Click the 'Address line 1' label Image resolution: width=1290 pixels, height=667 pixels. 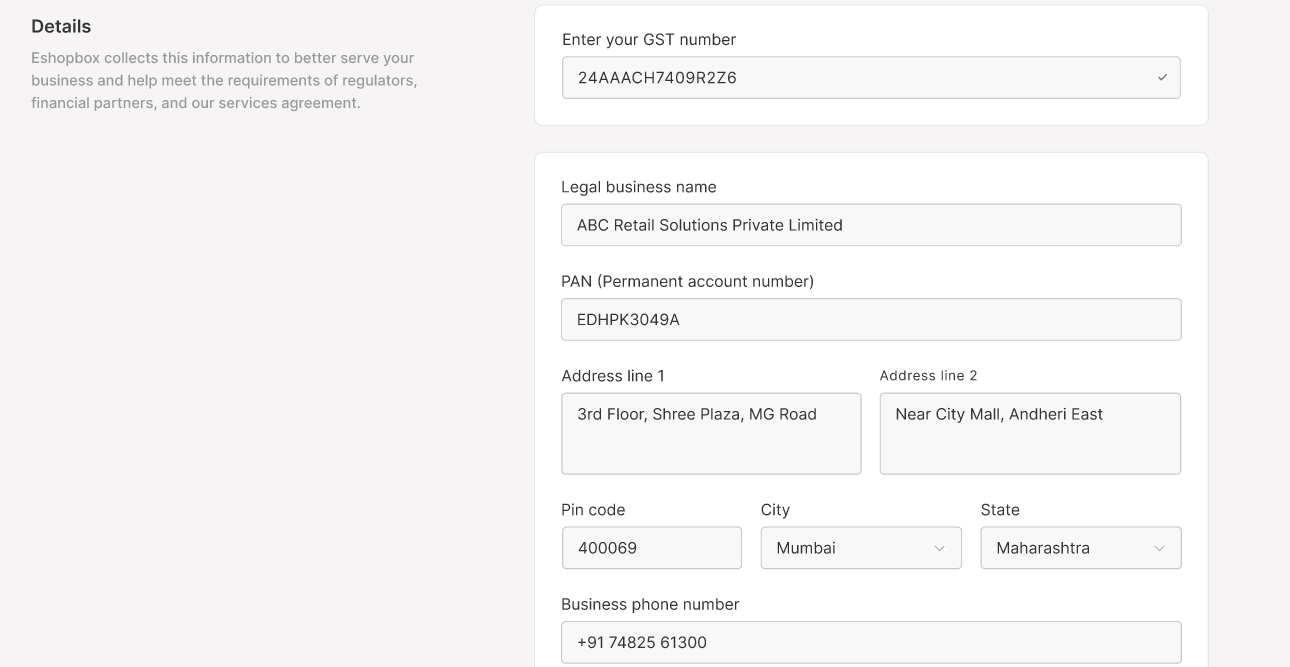click(x=612, y=376)
